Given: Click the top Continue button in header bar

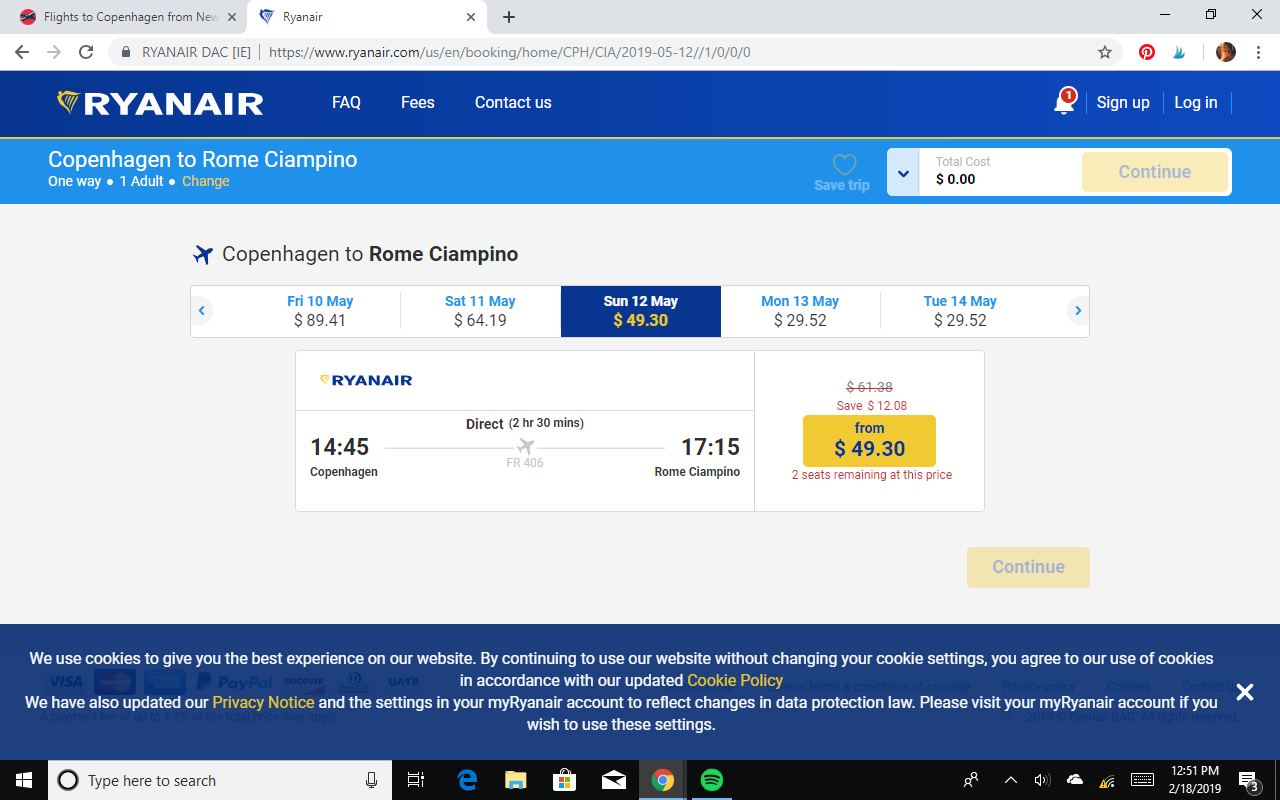Looking at the screenshot, I should 1155,172.
